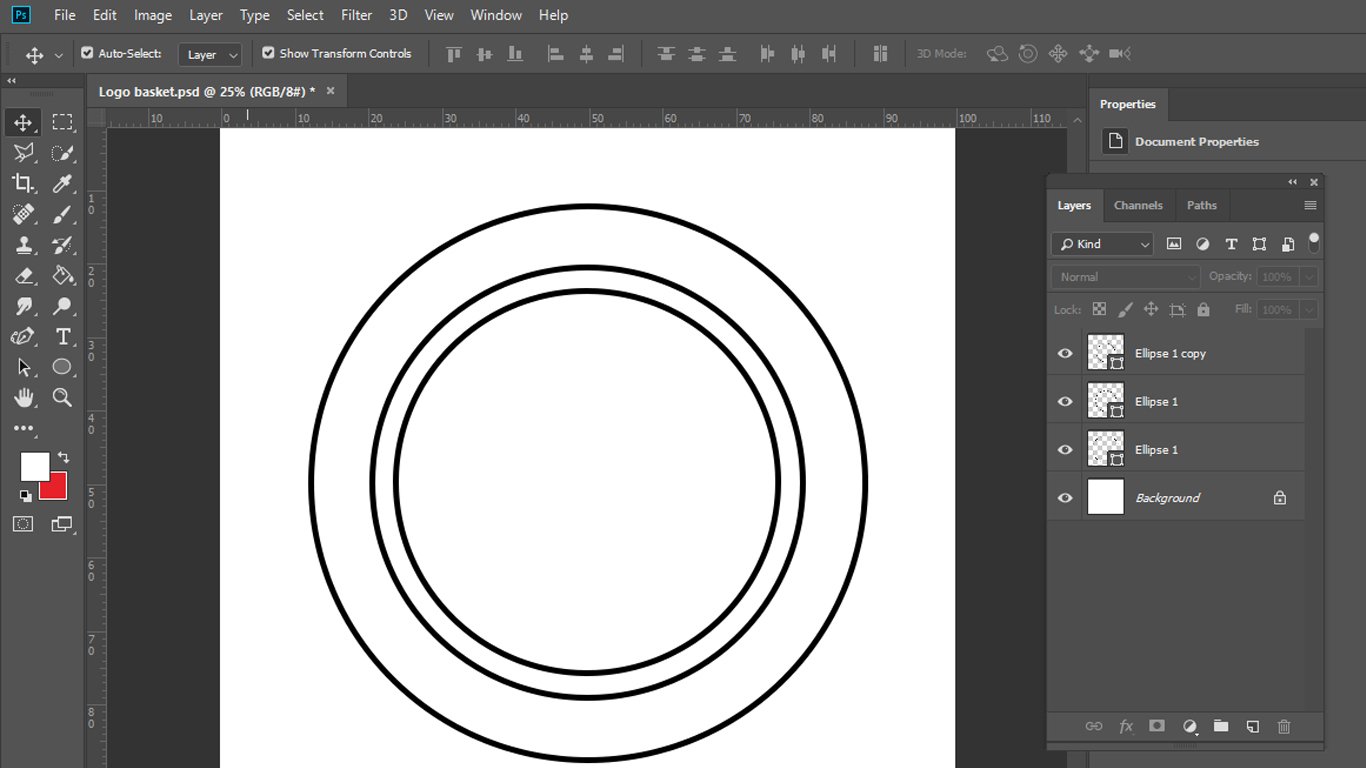
Task: Disable Show Transform Controls
Action: point(267,53)
